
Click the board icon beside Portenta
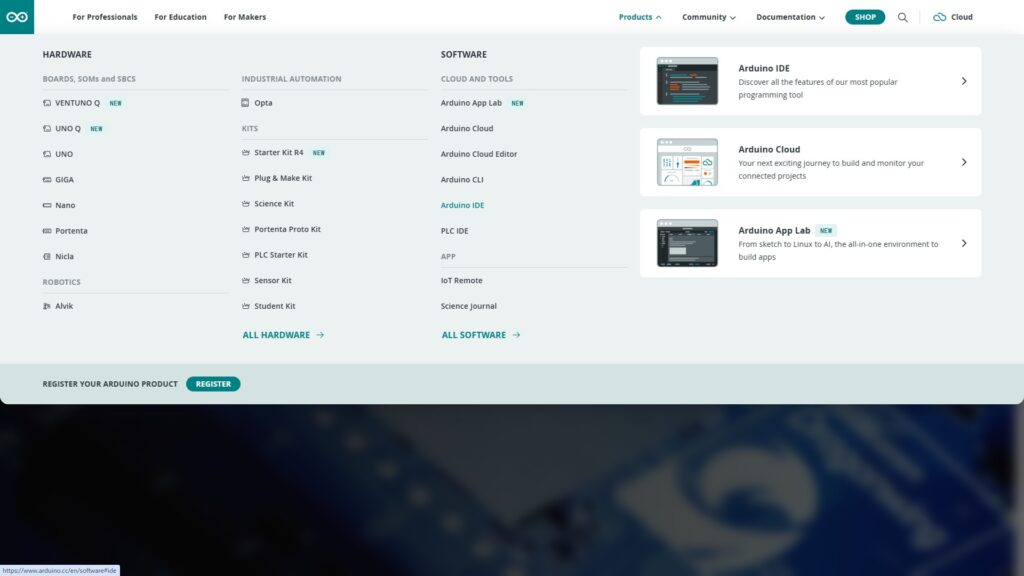tap(47, 231)
